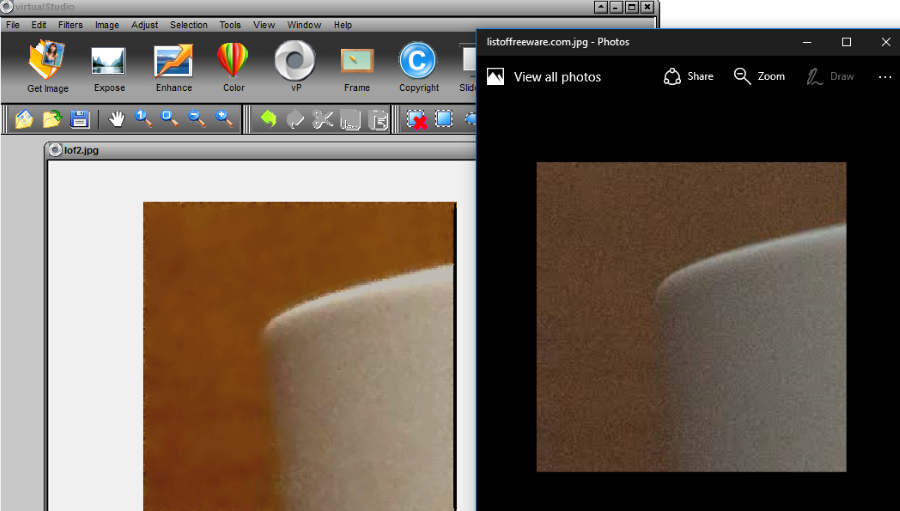Image resolution: width=900 pixels, height=511 pixels.
Task: Open the vP tool
Action: coord(295,66)
